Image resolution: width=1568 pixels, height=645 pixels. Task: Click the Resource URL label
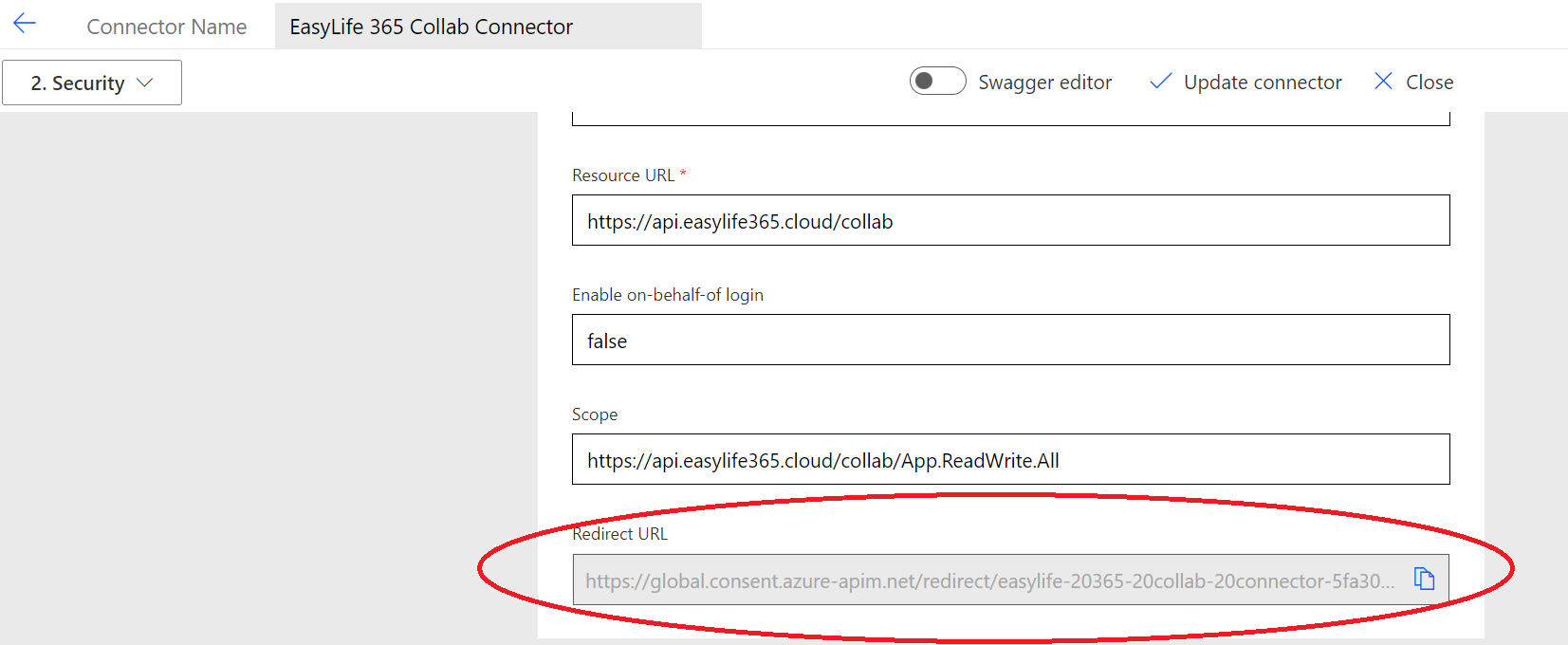(x=623, y=175)
